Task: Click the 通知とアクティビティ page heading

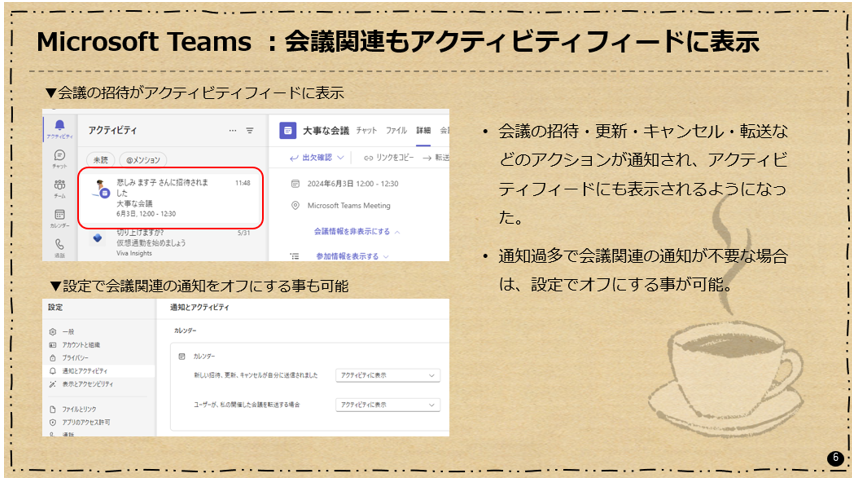Action: 199,308
